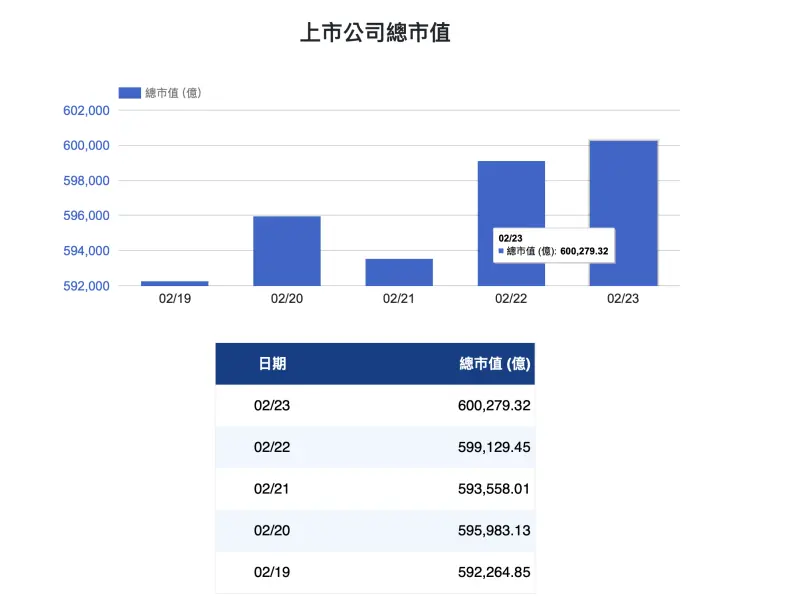The width and height of the screenshot is (800, 597).
Task: Click the 總市值 (億) legend label
Action: click(x=173, y=93)
